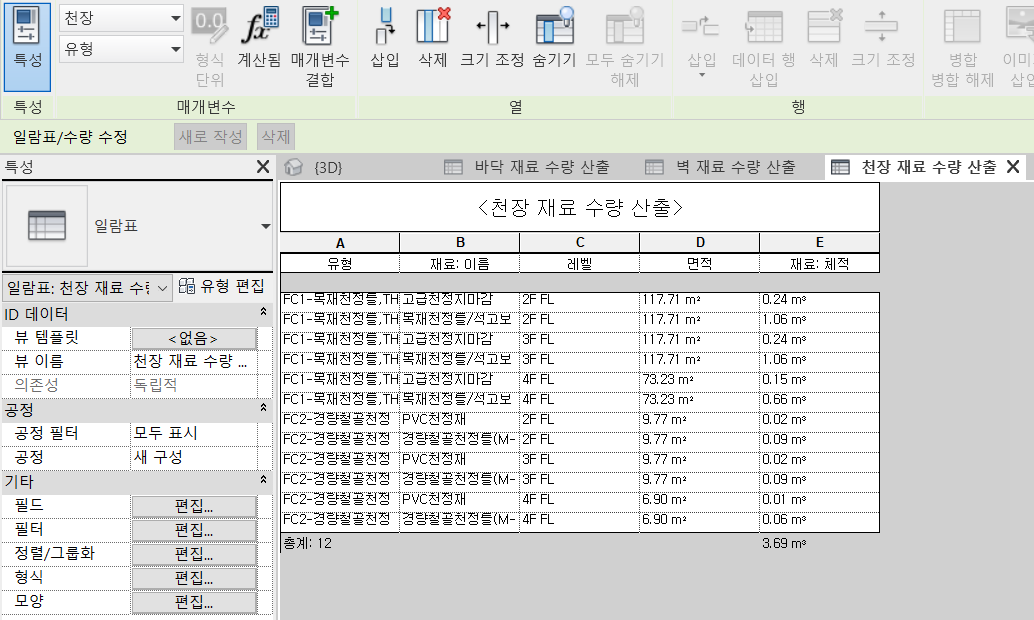1034x620 pixels.
Task: Open the 천장 category dropdown
Action: point(121,18)
